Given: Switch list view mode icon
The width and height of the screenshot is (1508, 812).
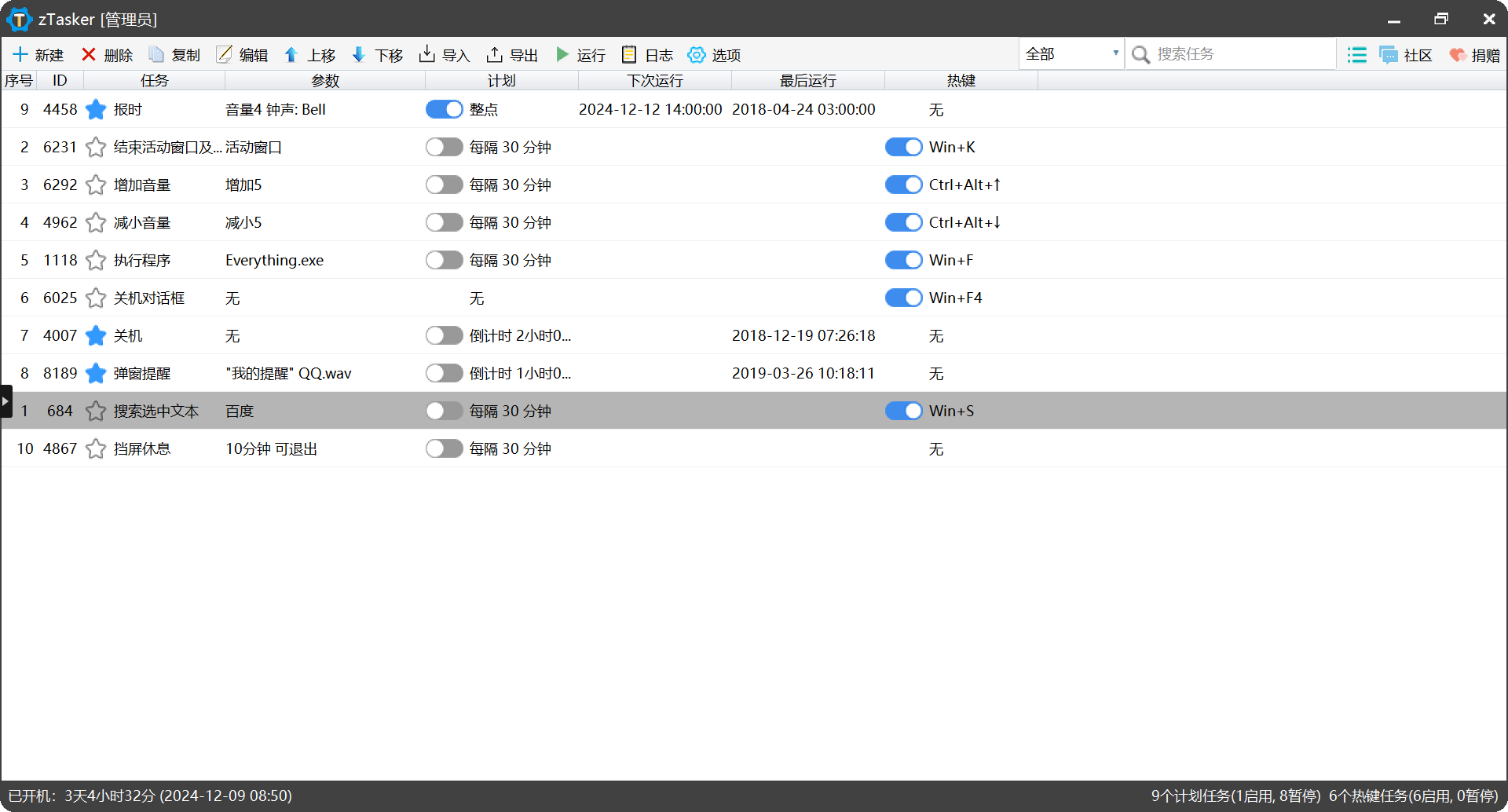Looking at the screenshot, I should click(1356, 55).
